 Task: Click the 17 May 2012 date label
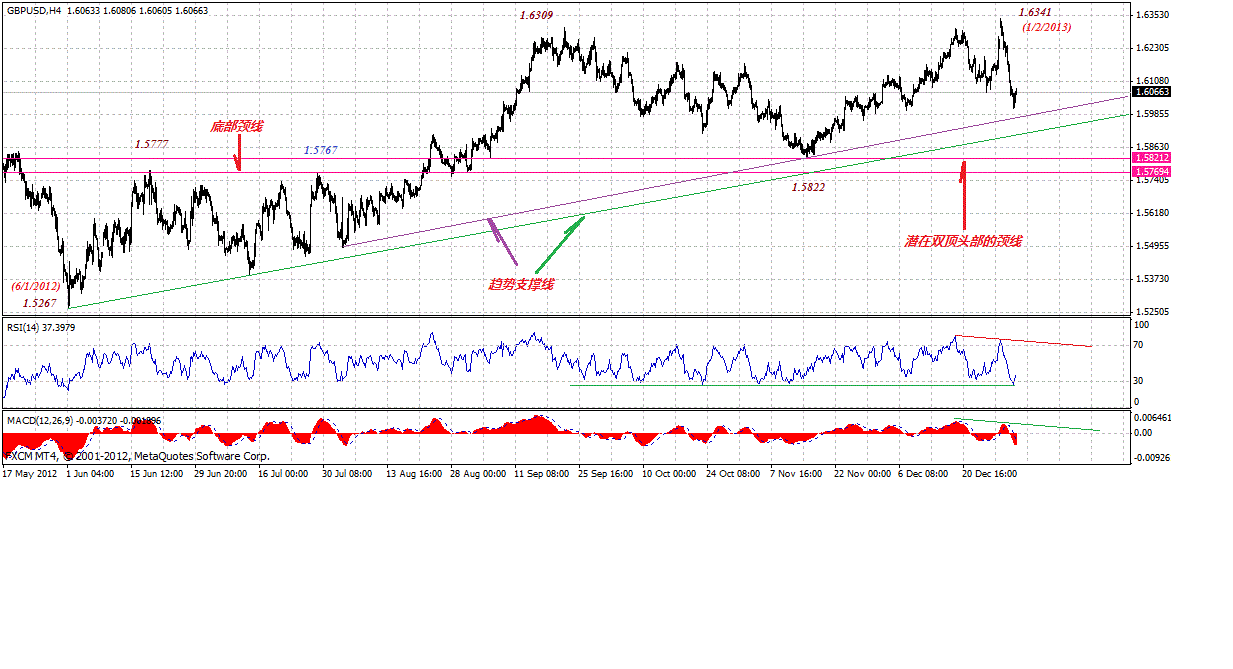point(30,472)
